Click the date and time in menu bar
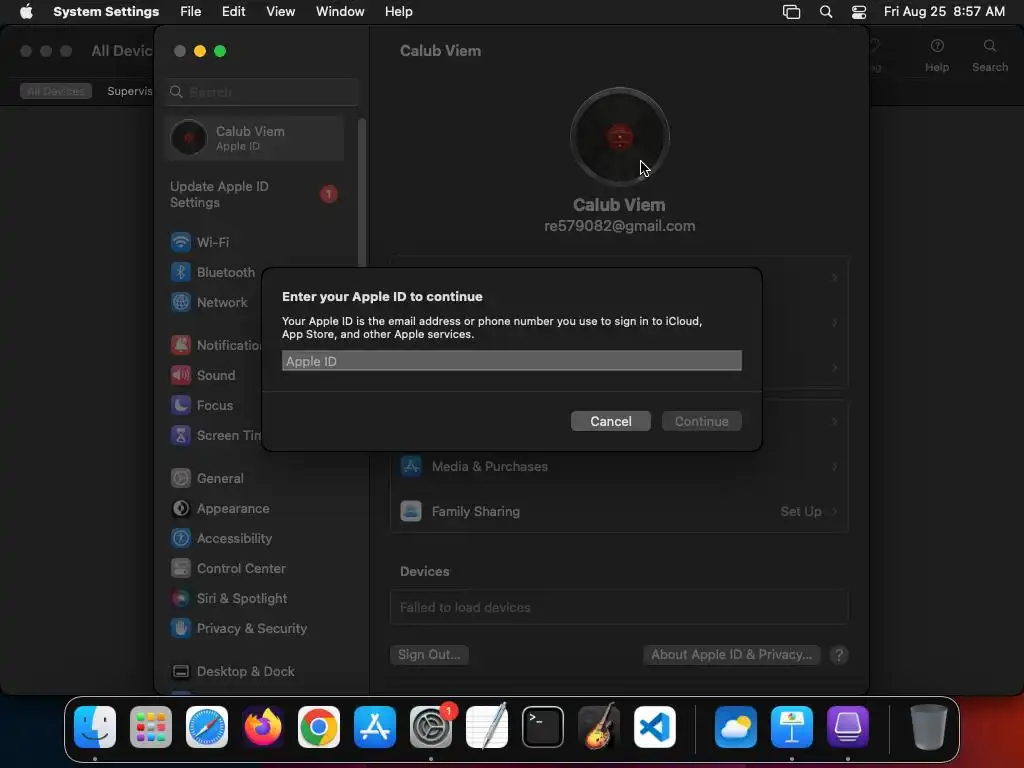Viewport: 1024px width, 768px height. point(944,12)
